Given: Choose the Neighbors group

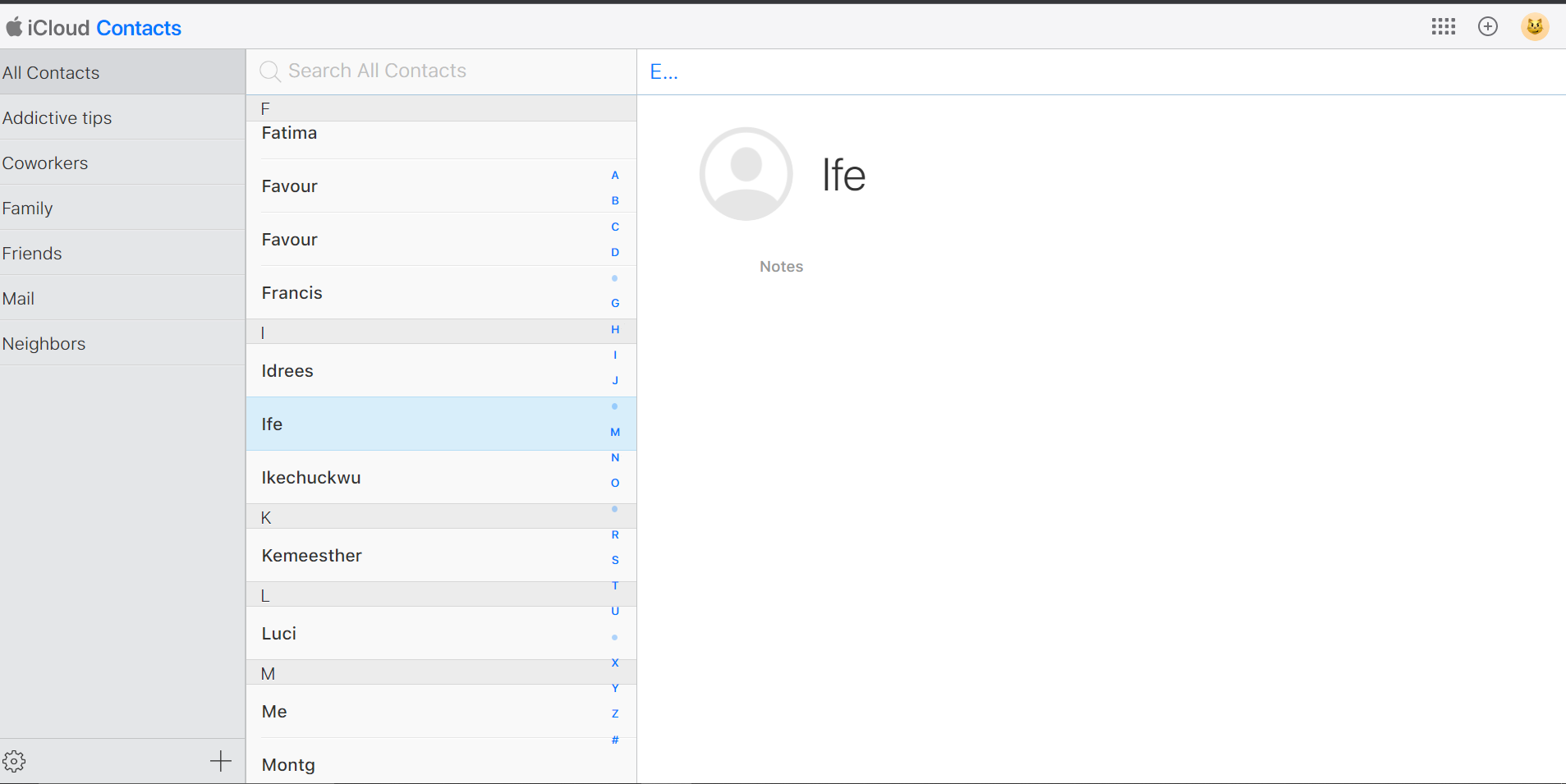Looking at the screenshot, I should (44, 343).
